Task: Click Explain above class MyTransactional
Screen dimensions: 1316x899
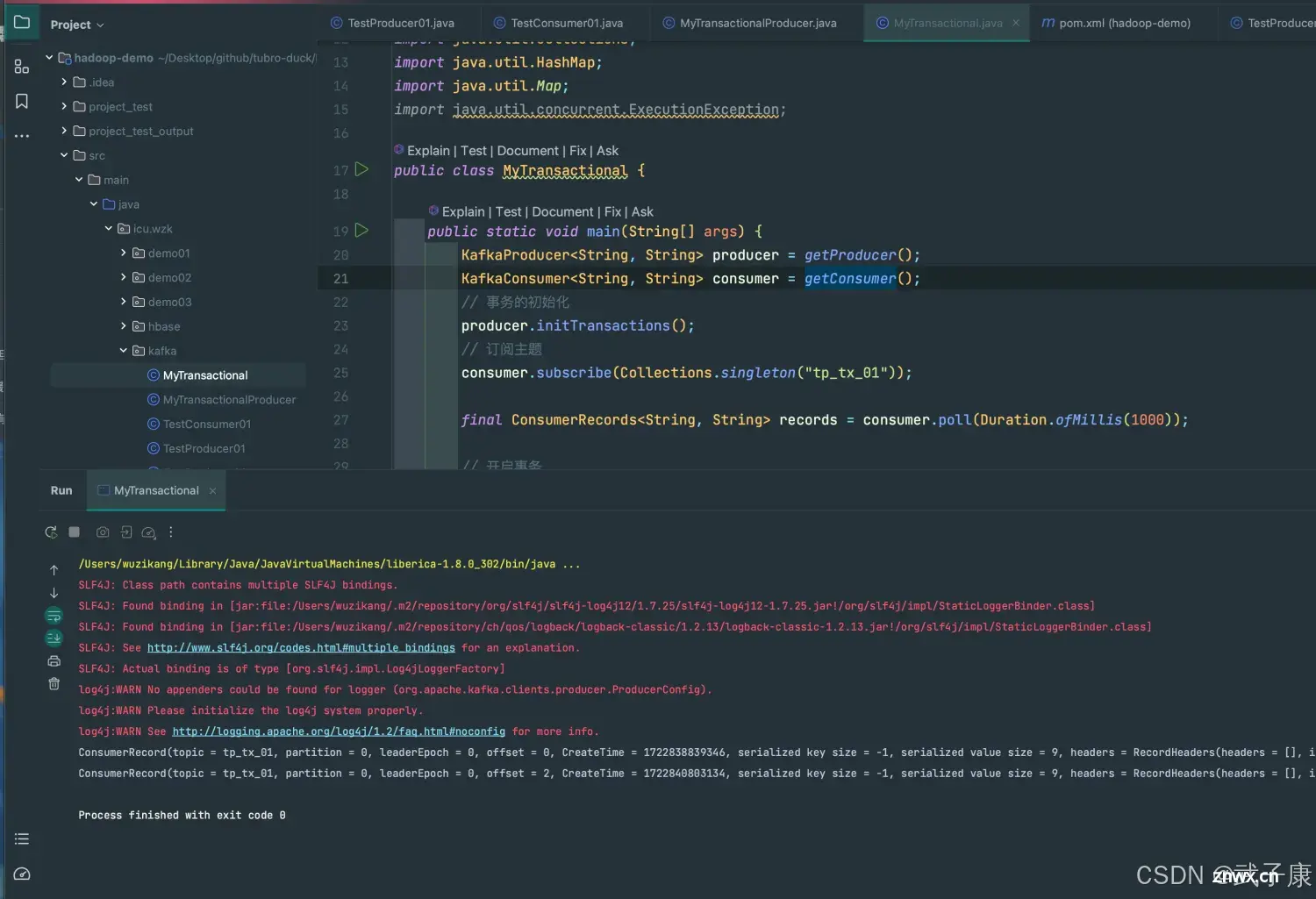Action: [x=428, y=151]
